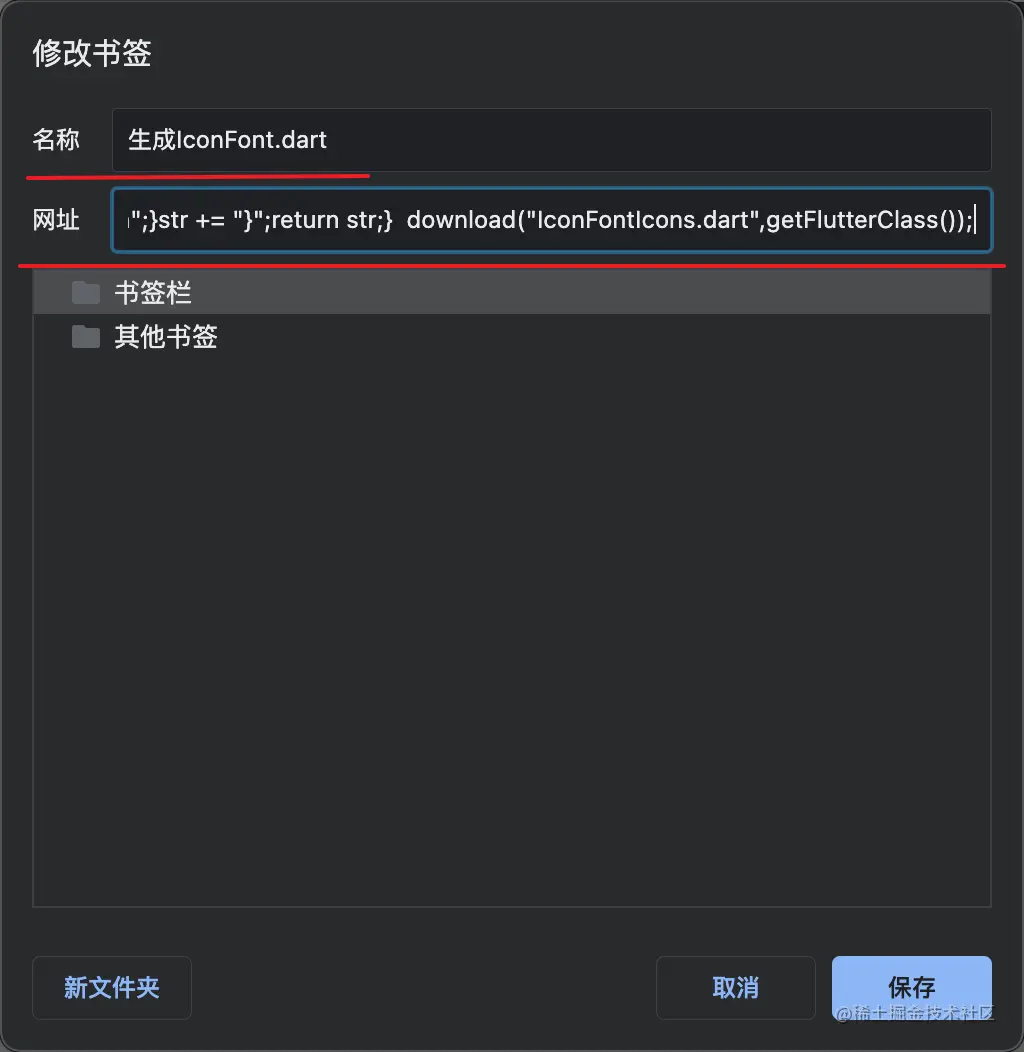Image resolution: width=1024 pixels, height=1052 pixels.
Task: Save the bookmark with 保存
Action: tap(911, 988)
